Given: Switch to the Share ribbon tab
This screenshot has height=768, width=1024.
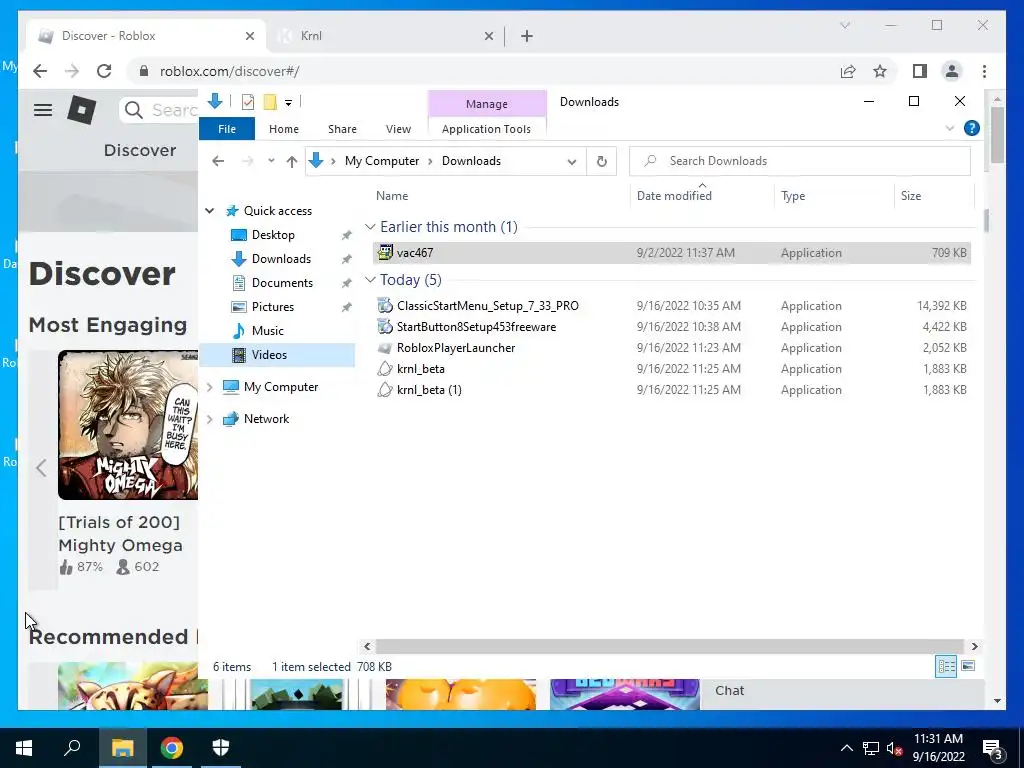Looking at the screenshot, I should click(342, 129).
